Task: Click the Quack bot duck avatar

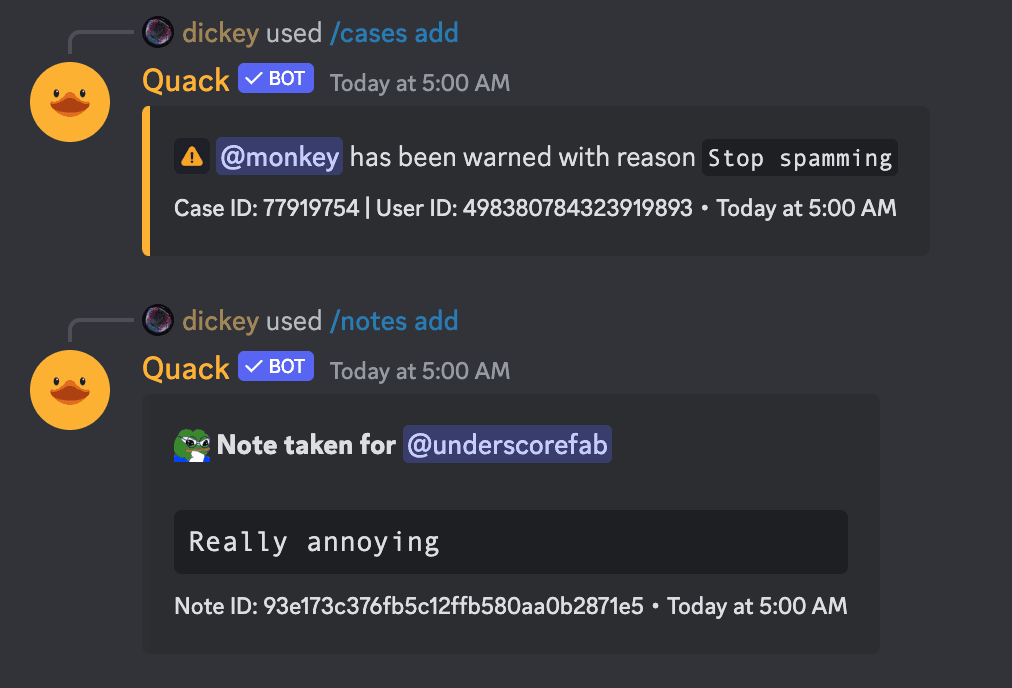Action: tap(69, 102)
